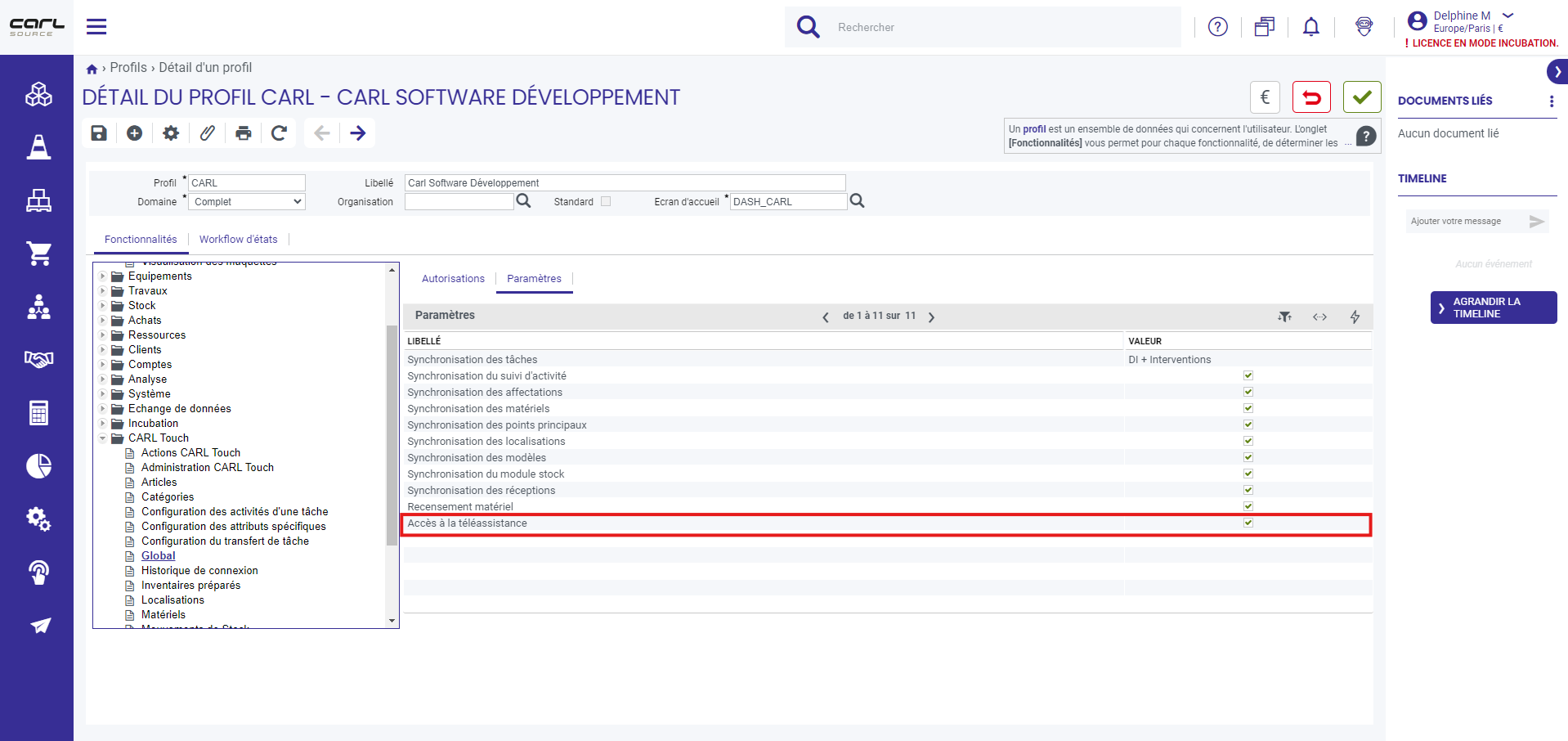
Task: Go to next parameters page arrow
Action: [931, 317]
